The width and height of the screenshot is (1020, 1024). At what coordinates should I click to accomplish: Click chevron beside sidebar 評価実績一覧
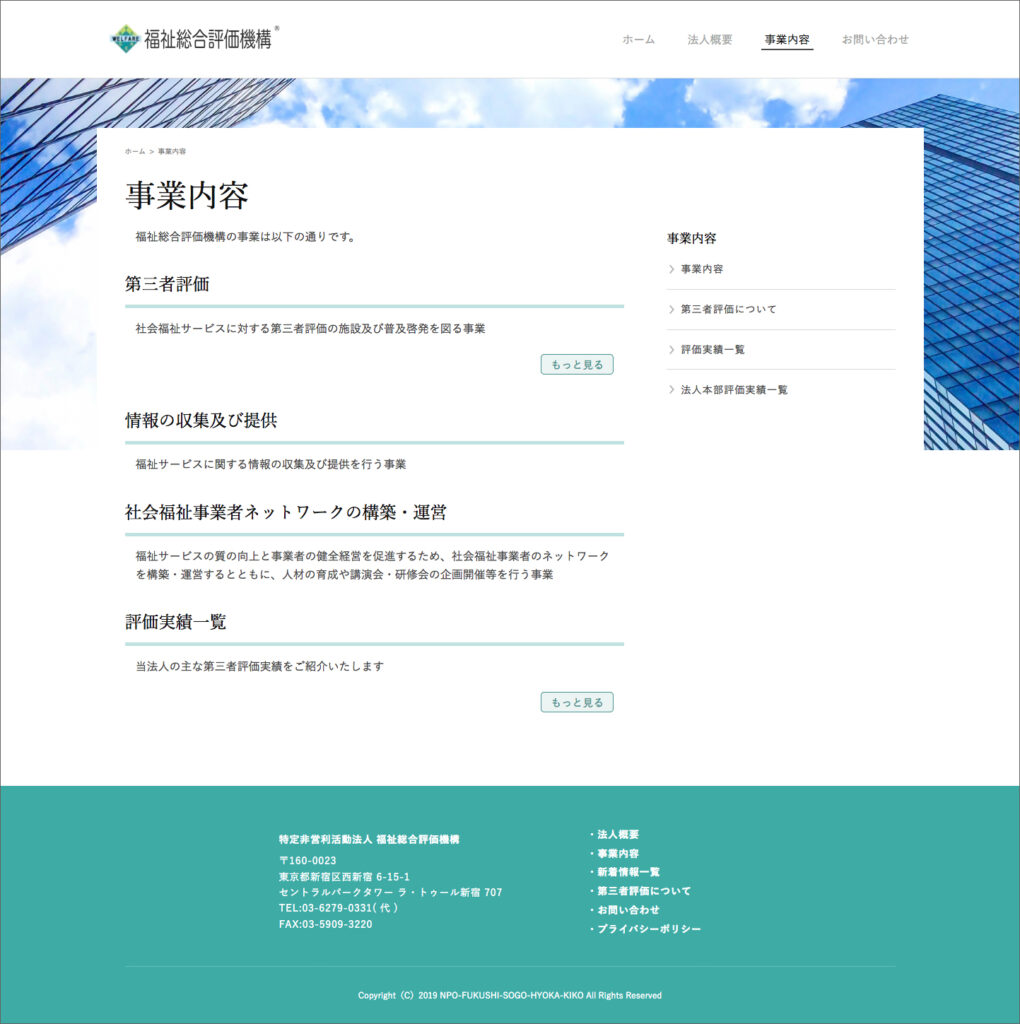[671, 349]
